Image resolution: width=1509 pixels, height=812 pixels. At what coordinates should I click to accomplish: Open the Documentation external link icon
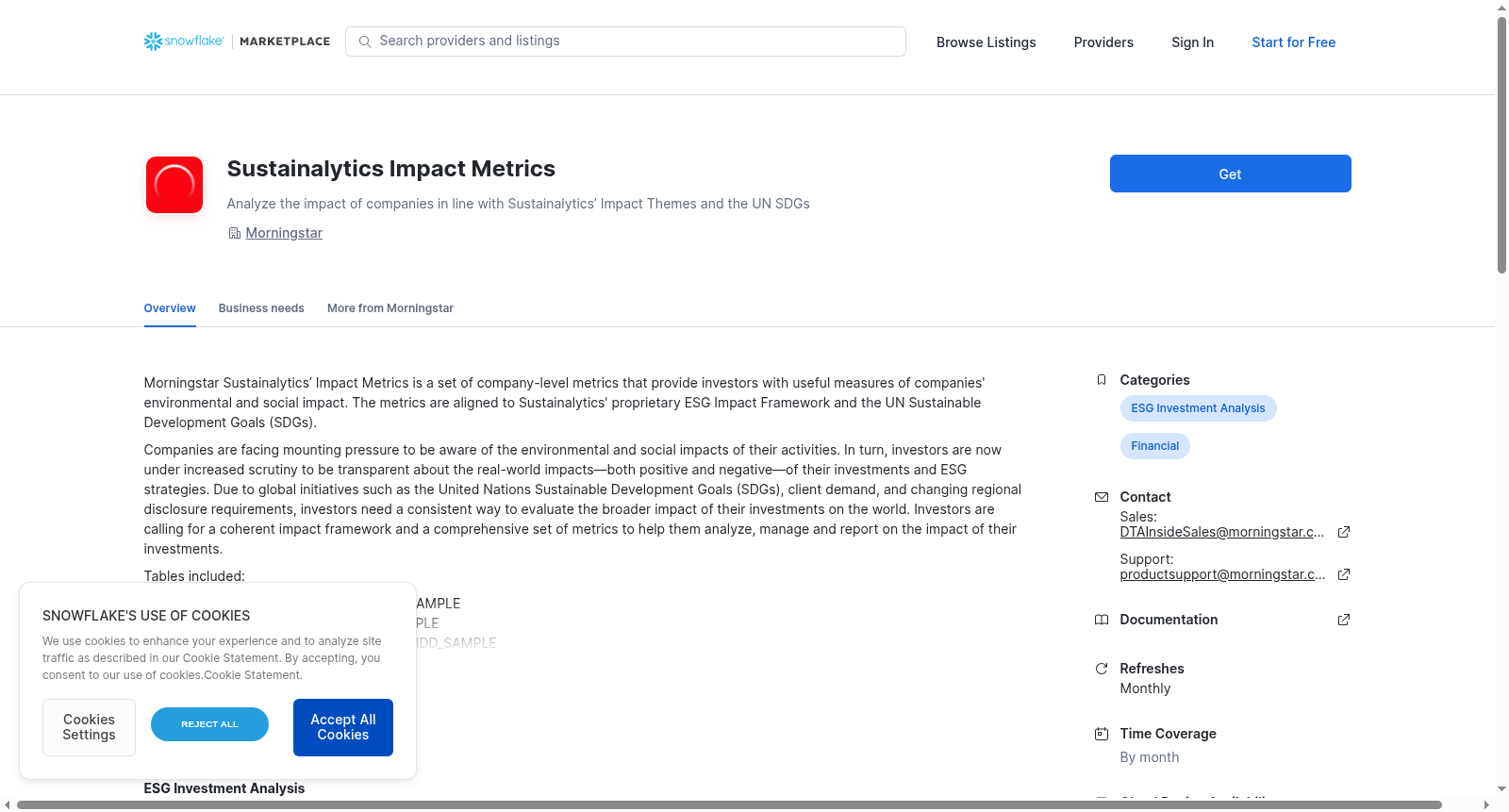(1344, 620)
